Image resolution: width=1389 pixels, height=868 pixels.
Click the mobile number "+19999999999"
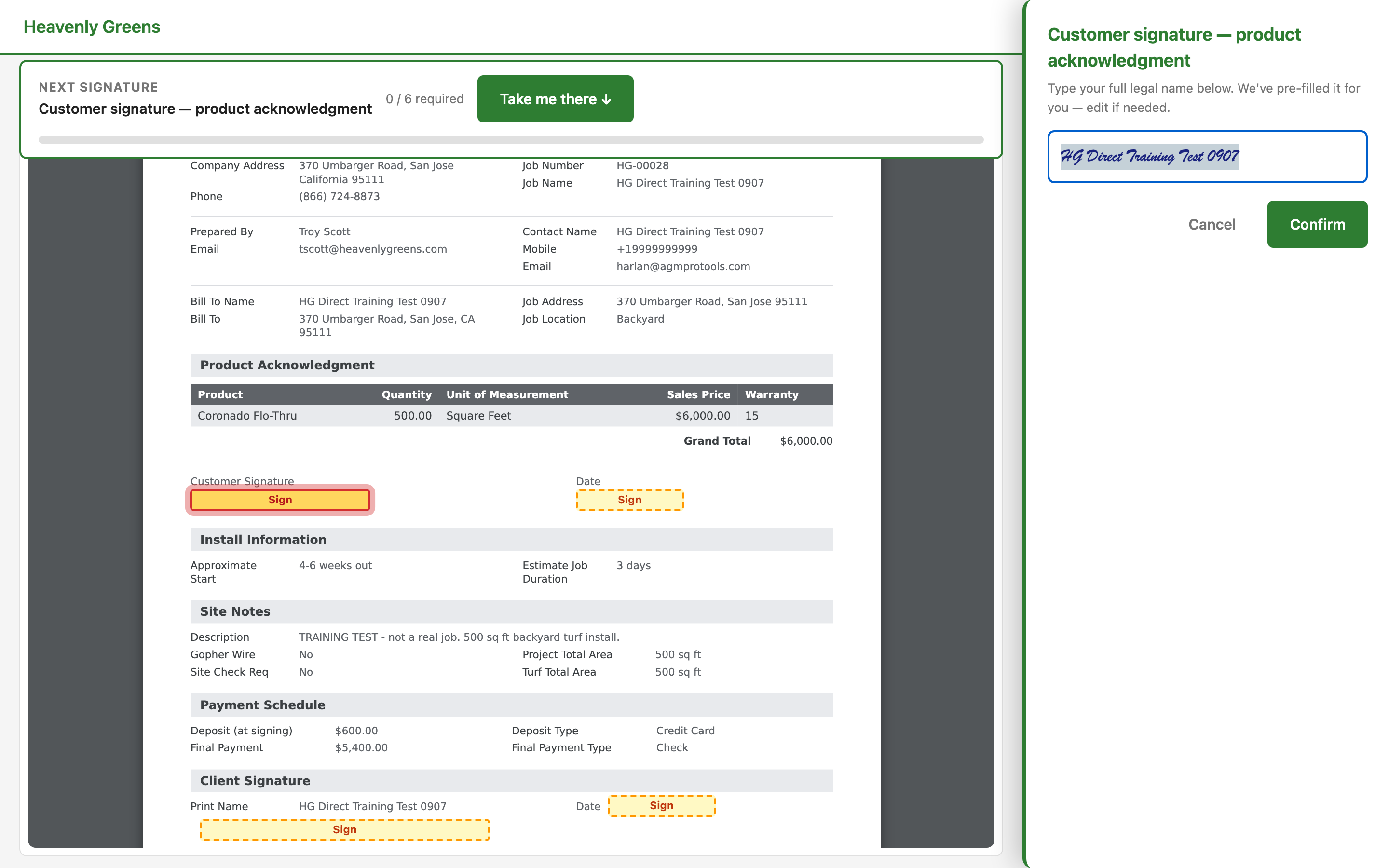coord(657,248)
